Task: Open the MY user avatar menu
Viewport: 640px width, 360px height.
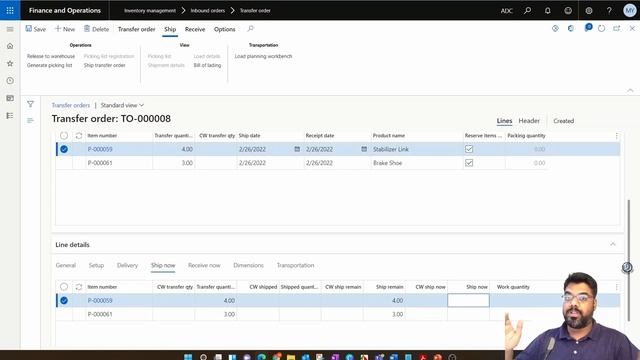Action: [x=630, y=10]
